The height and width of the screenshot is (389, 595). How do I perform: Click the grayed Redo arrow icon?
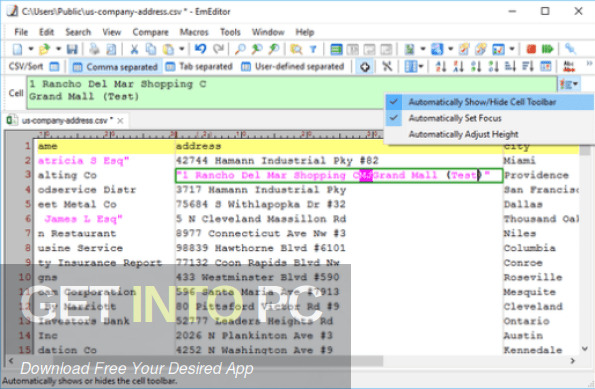click(218, 49)
